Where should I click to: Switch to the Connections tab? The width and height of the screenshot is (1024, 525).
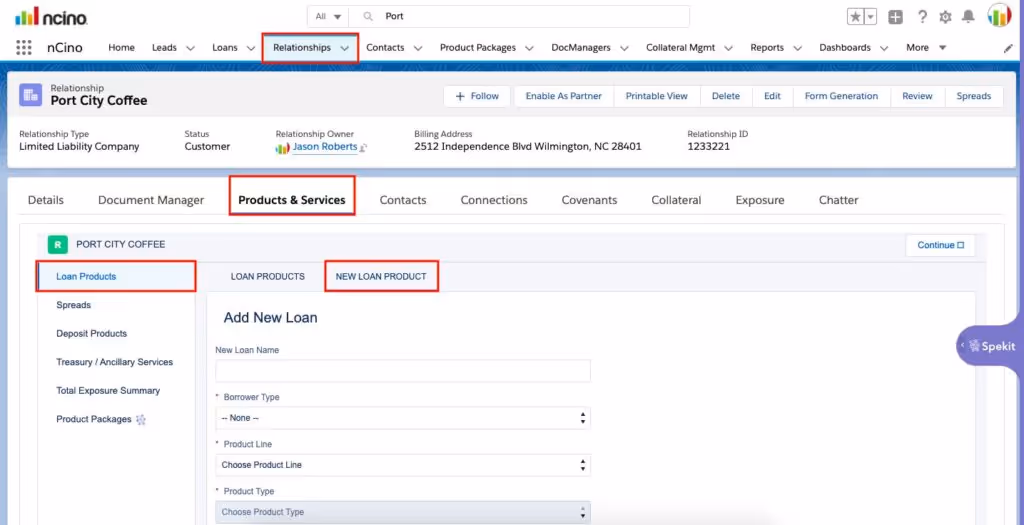pyautogui.click(x=494, y=200)
